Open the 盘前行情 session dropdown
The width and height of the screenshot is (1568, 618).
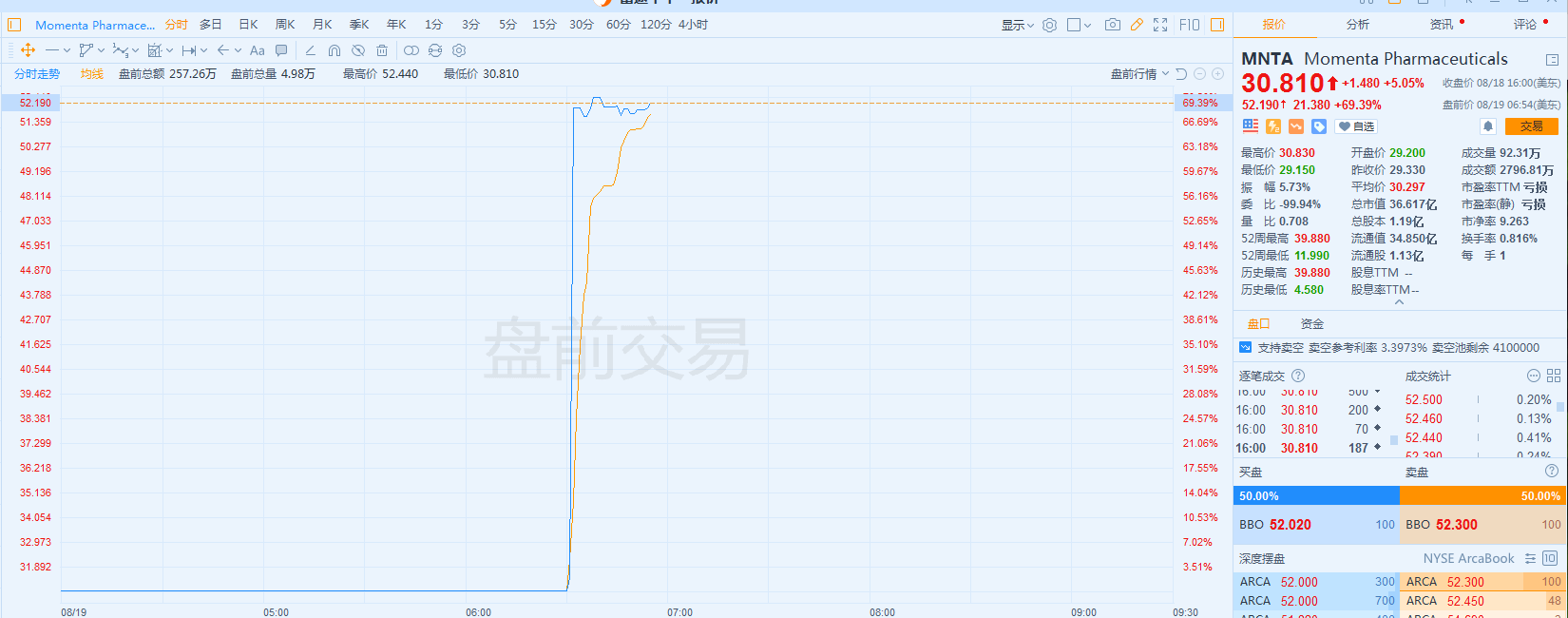[x=1139, y=74]
